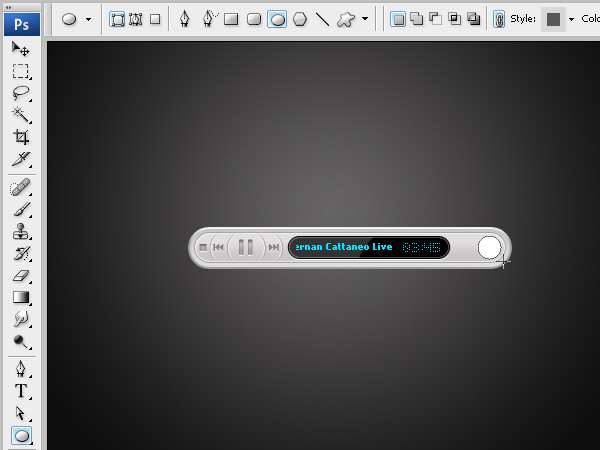The width and height of the screenshot is (600, 450).
Task: Choose the Line tool in options bar
Action: pyautogui.click(x=322, y=19)
